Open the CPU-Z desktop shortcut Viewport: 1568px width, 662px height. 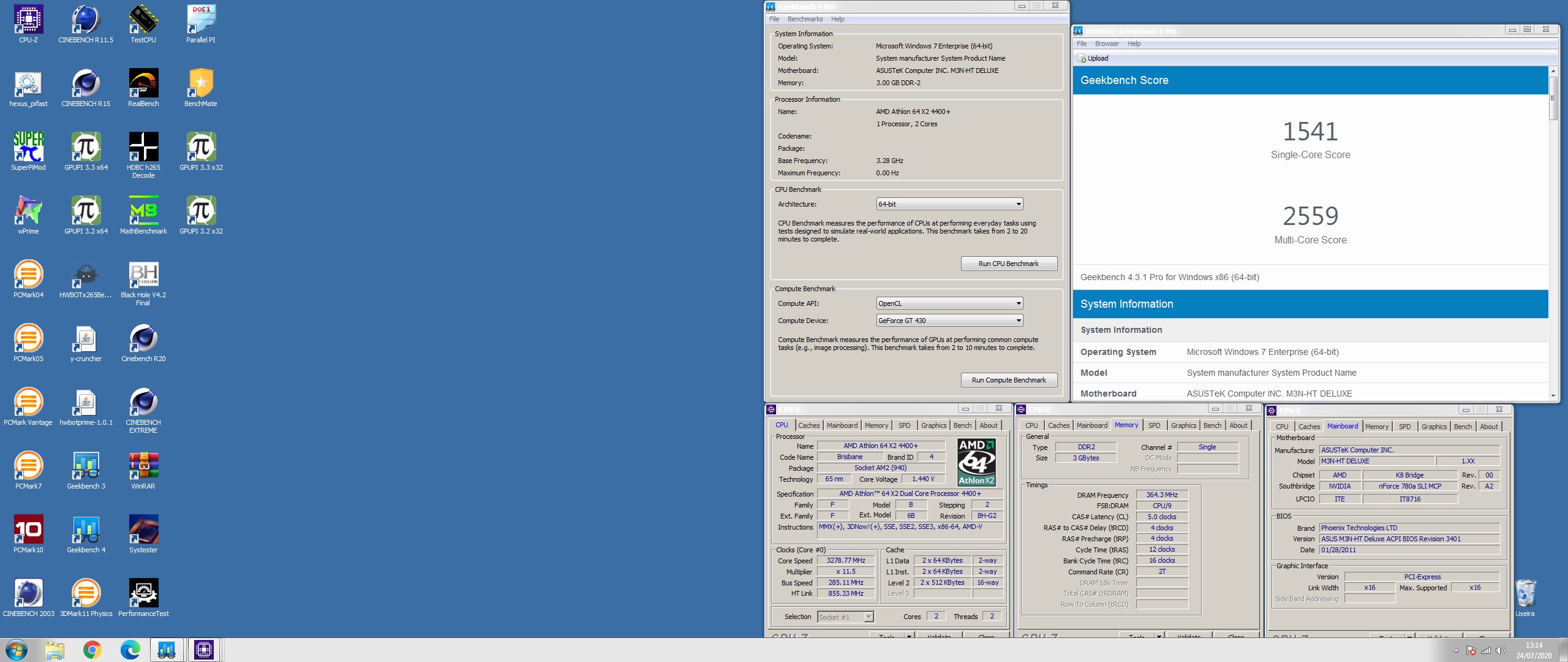tap(28, 24)
